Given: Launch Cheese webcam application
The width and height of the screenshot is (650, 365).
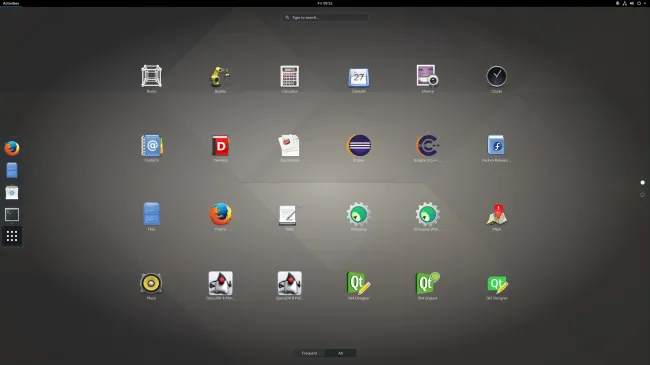Looking at the screenshot, I should [427, 77].
